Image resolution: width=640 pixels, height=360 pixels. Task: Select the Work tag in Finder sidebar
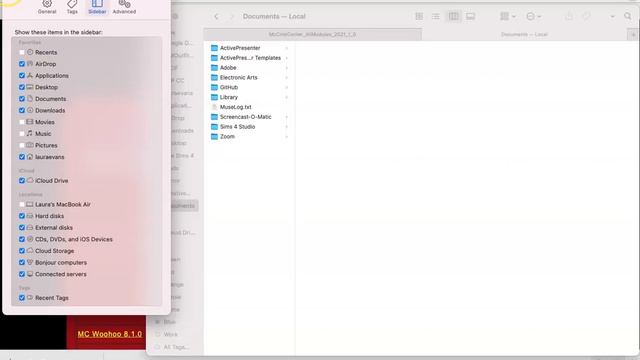point(170,334)
